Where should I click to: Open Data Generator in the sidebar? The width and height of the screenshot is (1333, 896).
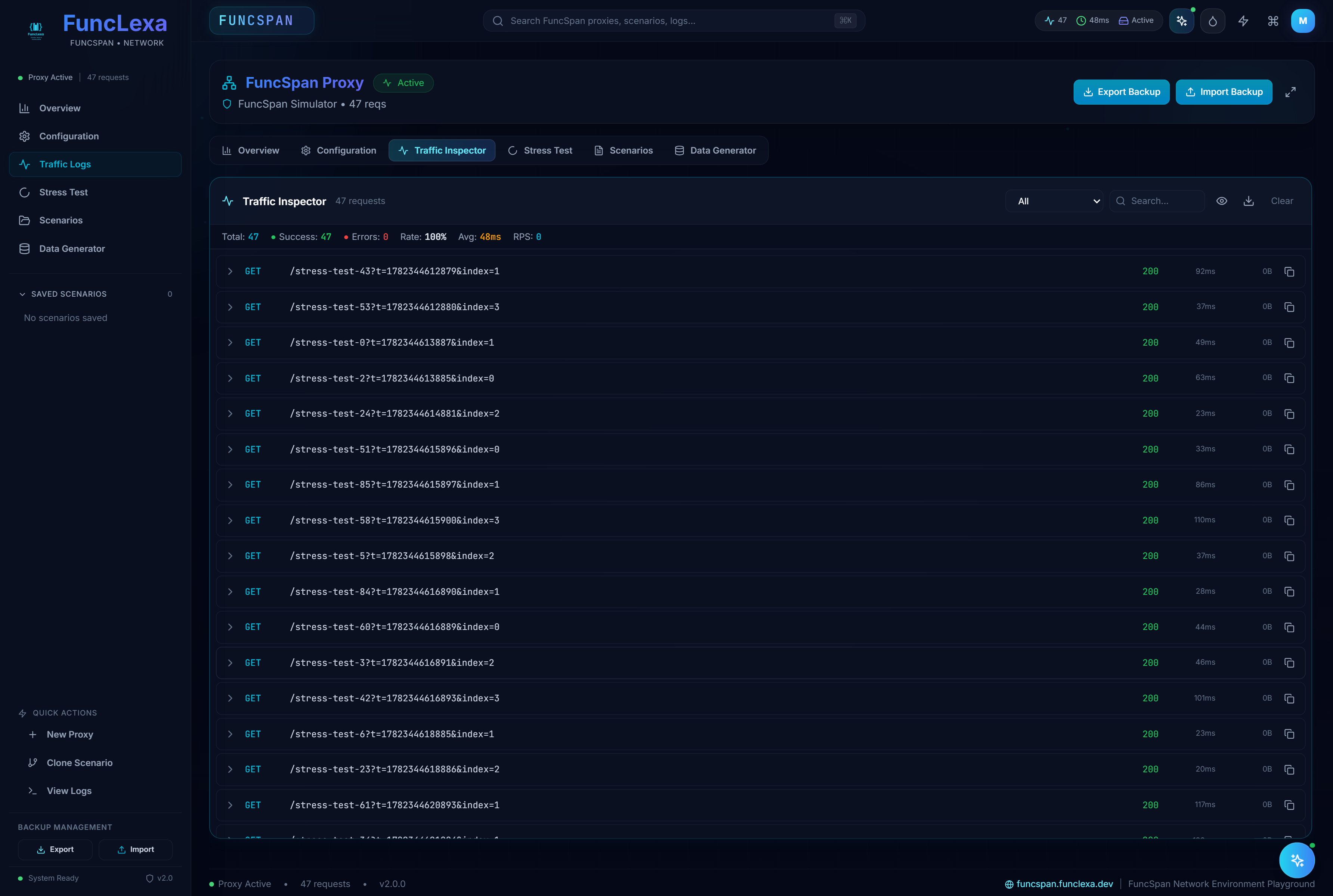pyautogui.click(x=95, y=248)
